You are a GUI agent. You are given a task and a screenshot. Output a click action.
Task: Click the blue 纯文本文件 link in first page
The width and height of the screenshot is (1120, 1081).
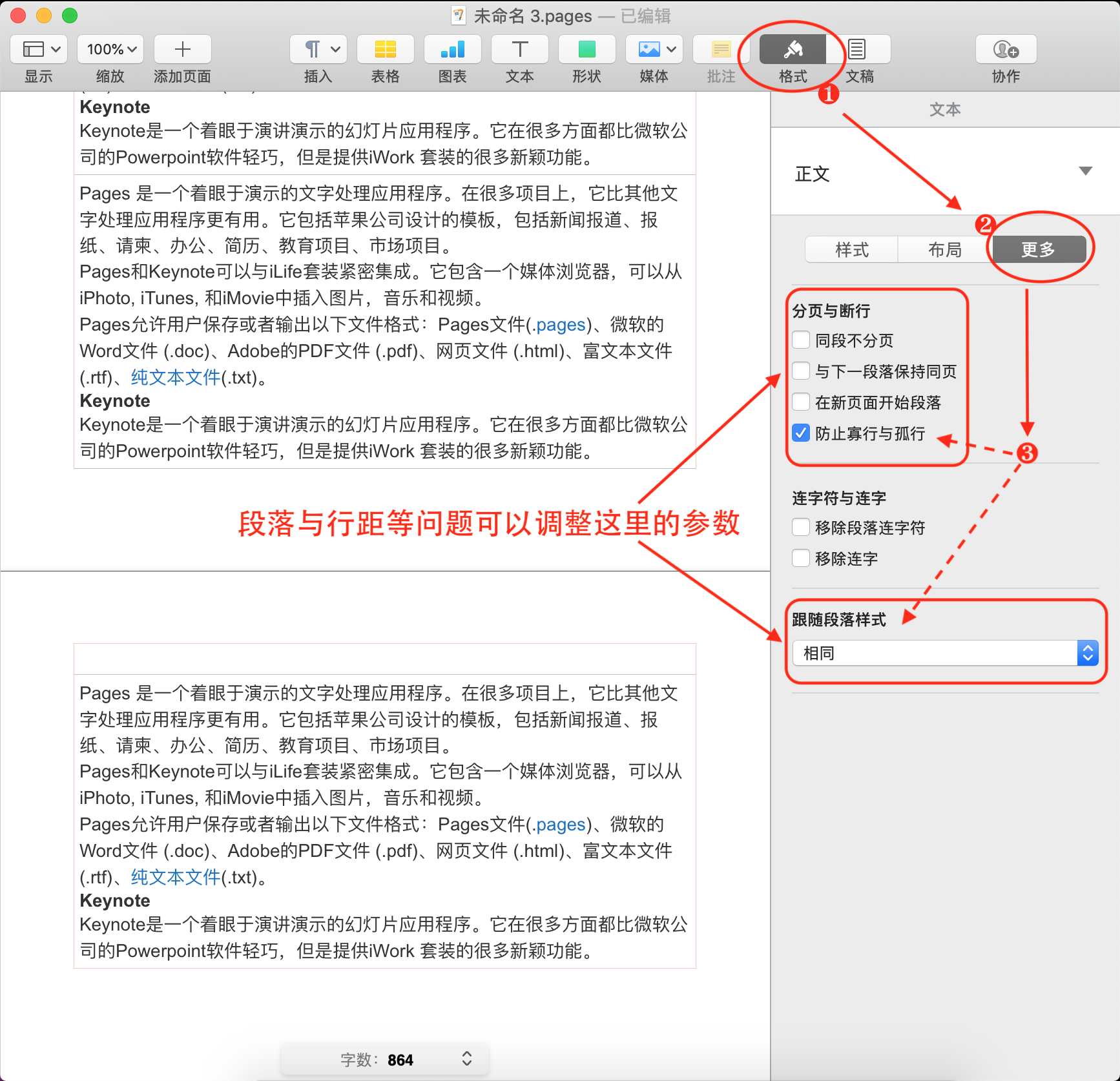[x=176, y=377]
